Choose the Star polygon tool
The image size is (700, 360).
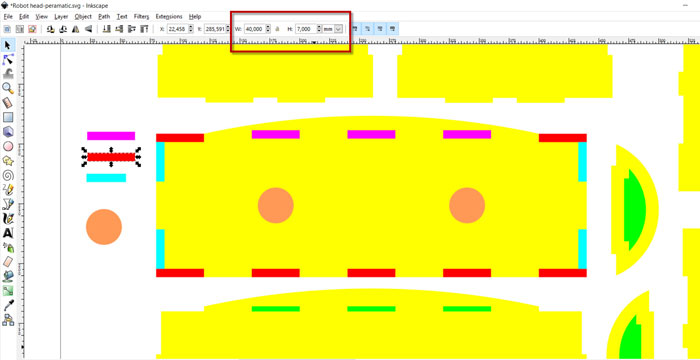[8, 161]
